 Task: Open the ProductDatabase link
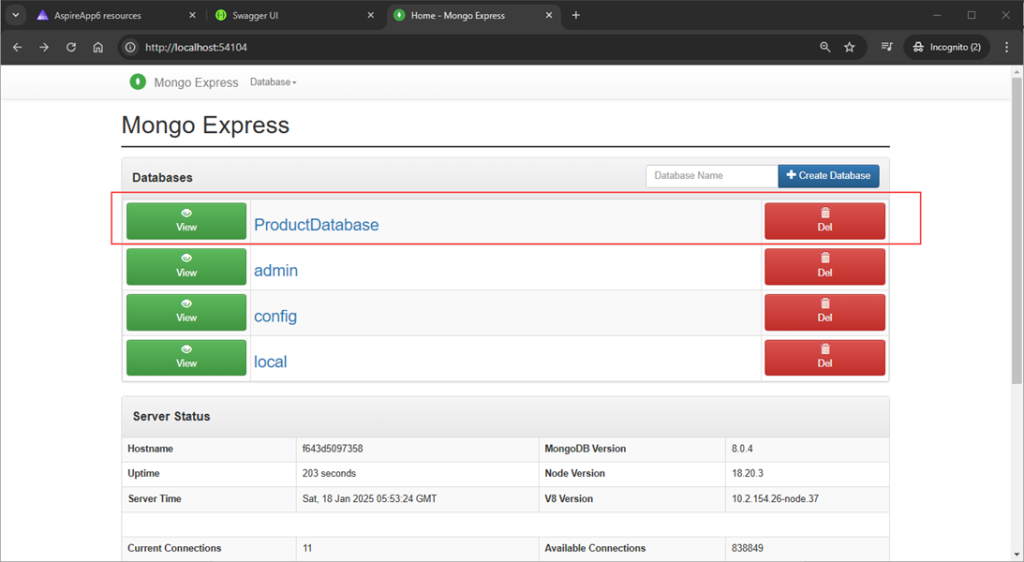click(316, 225)
